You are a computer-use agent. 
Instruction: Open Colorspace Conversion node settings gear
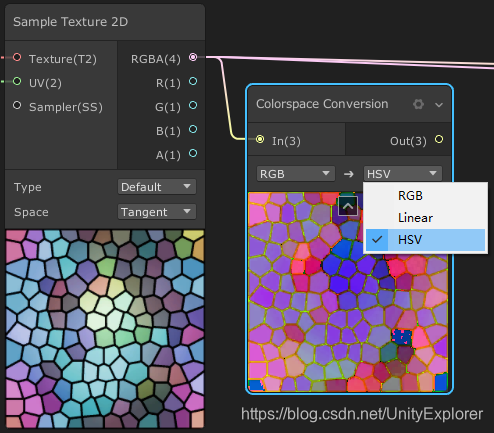click(x=418, y=104)
